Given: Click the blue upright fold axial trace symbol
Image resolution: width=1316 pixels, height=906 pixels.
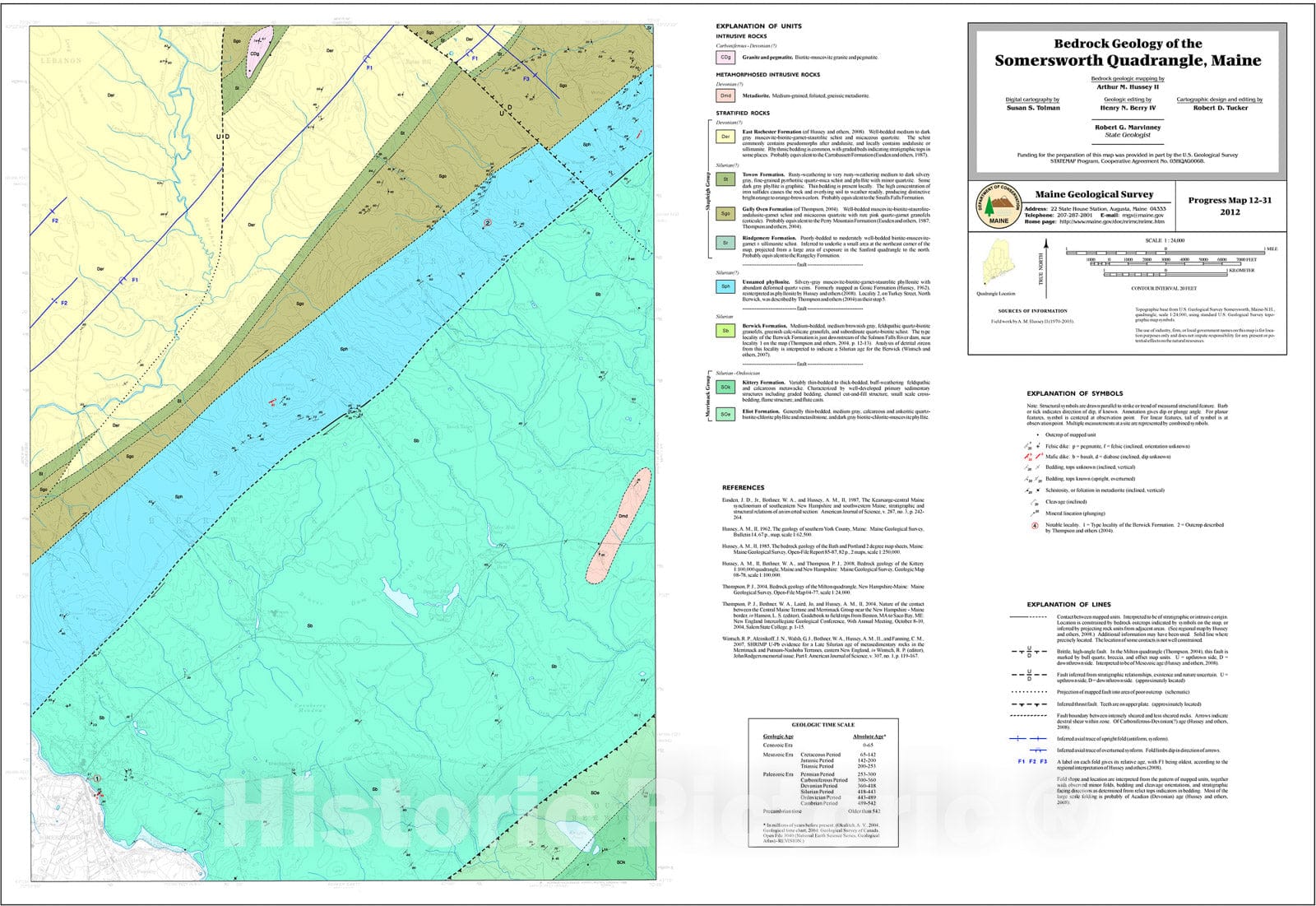Looking at the screenshot, I should [x=1028, y=739].
